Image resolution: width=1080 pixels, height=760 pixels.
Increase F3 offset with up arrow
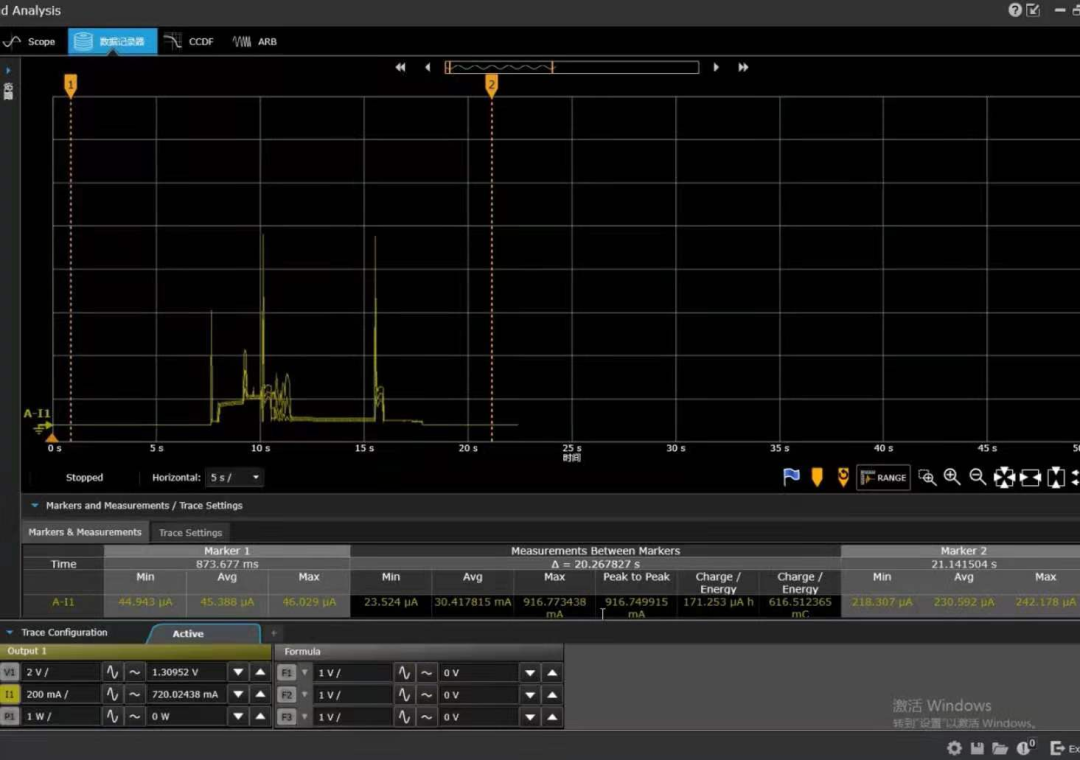click(x=552, y=717)
